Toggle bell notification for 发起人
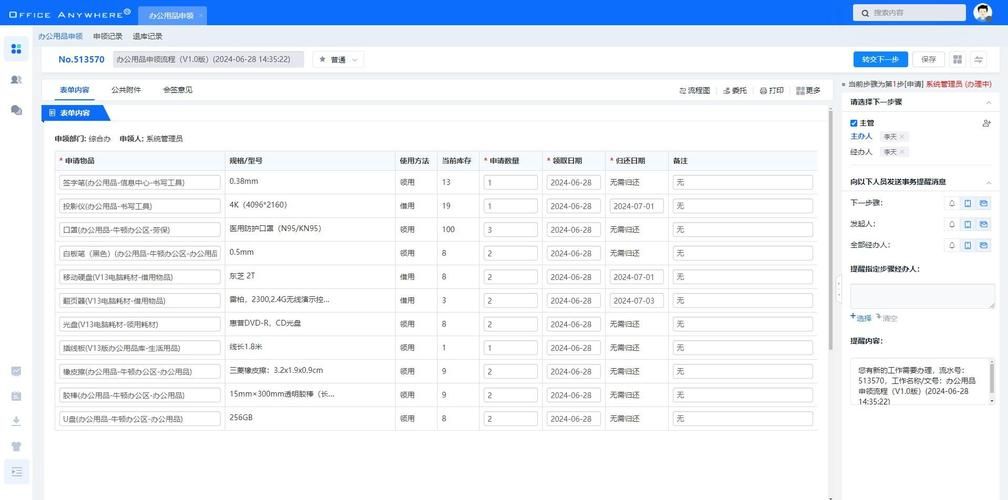This screenshot has height=500, width=1008. (952, 224)
